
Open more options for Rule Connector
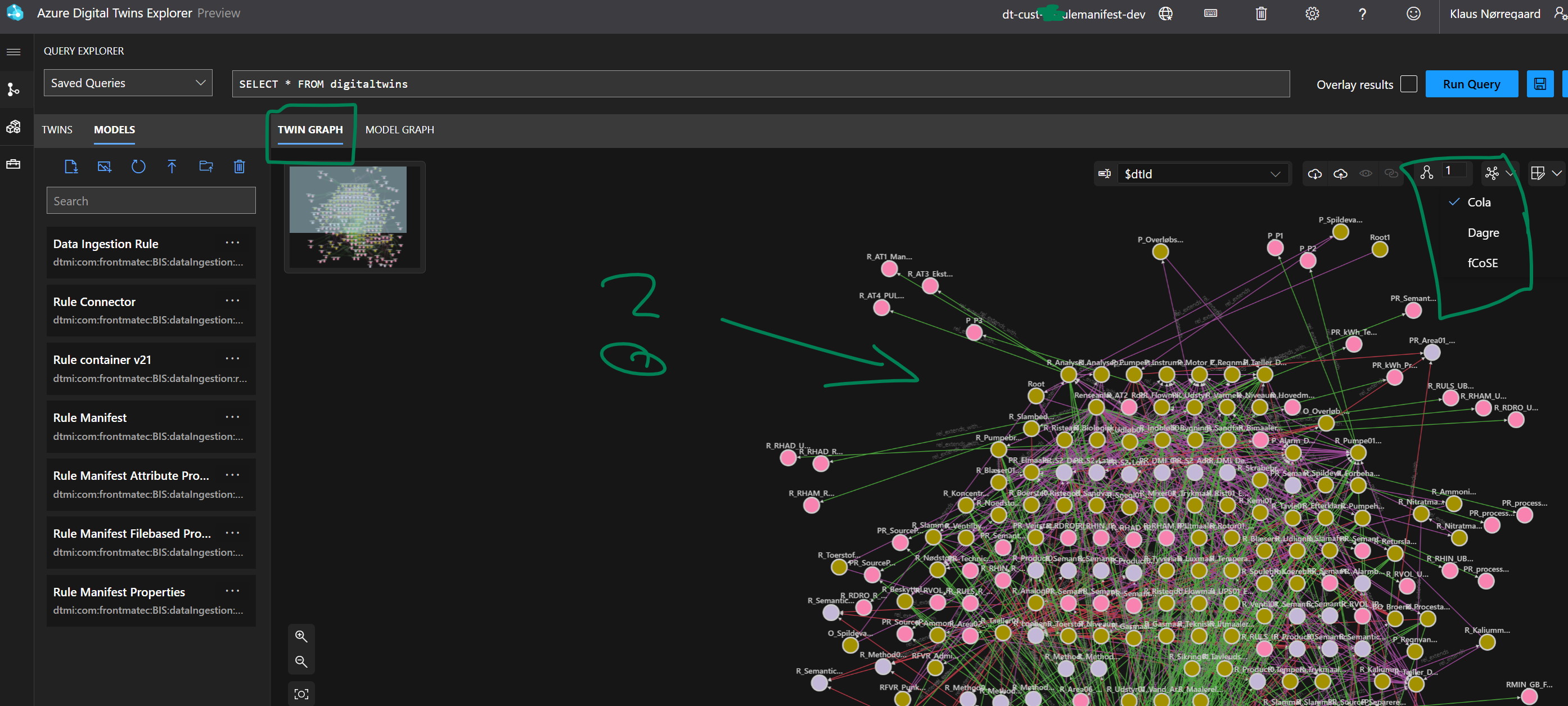[232, 300]
